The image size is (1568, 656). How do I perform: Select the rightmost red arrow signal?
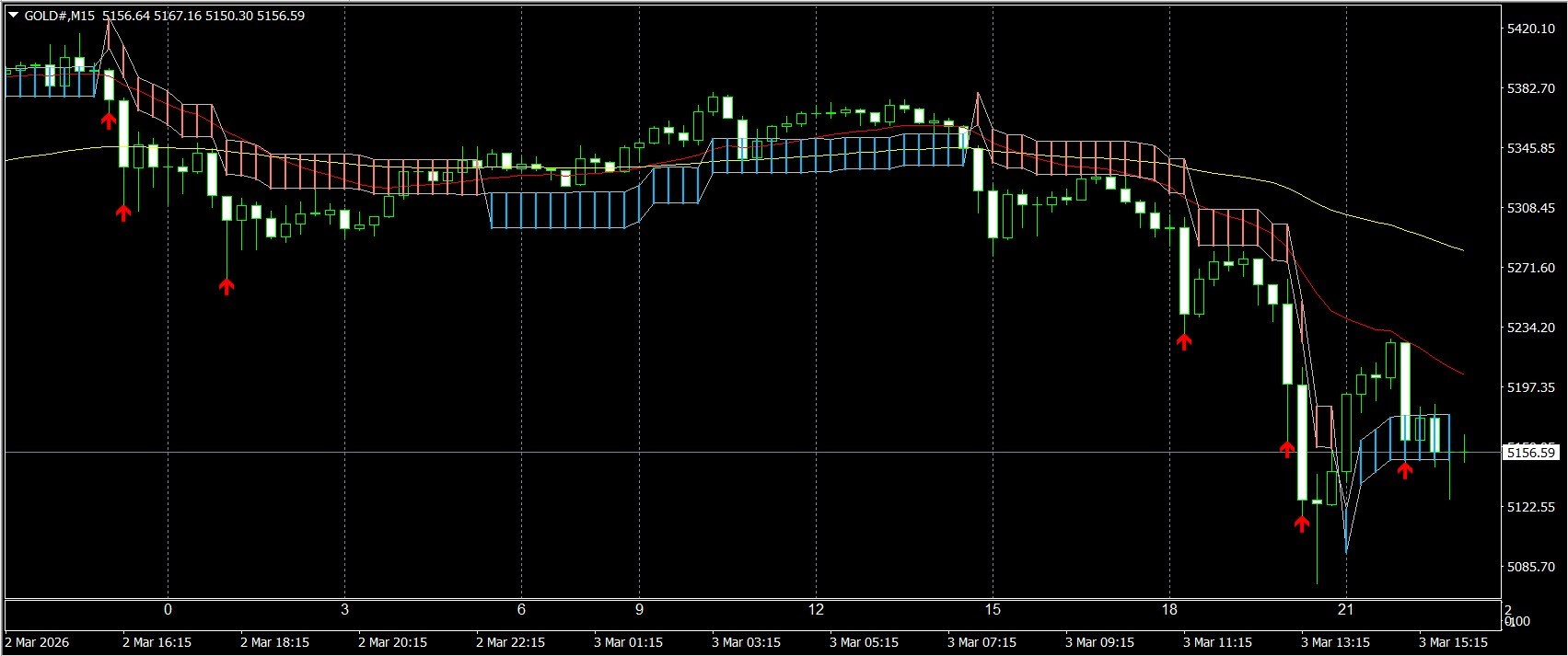1404,470
